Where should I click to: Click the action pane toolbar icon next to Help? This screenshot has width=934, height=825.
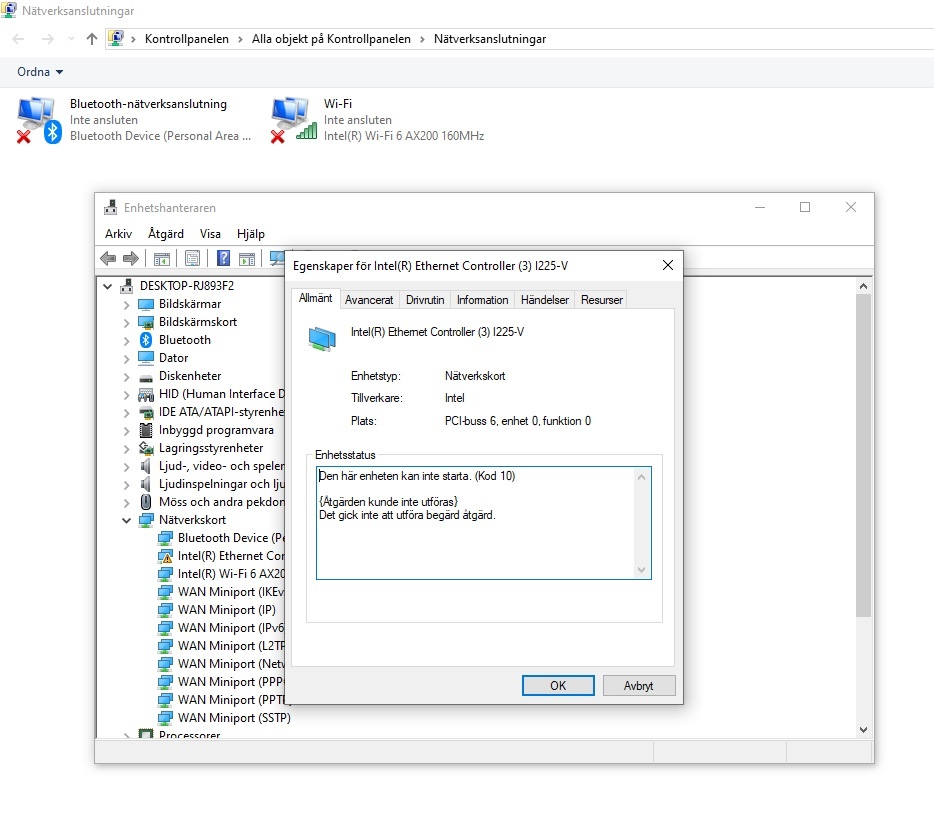click(247, 259)
